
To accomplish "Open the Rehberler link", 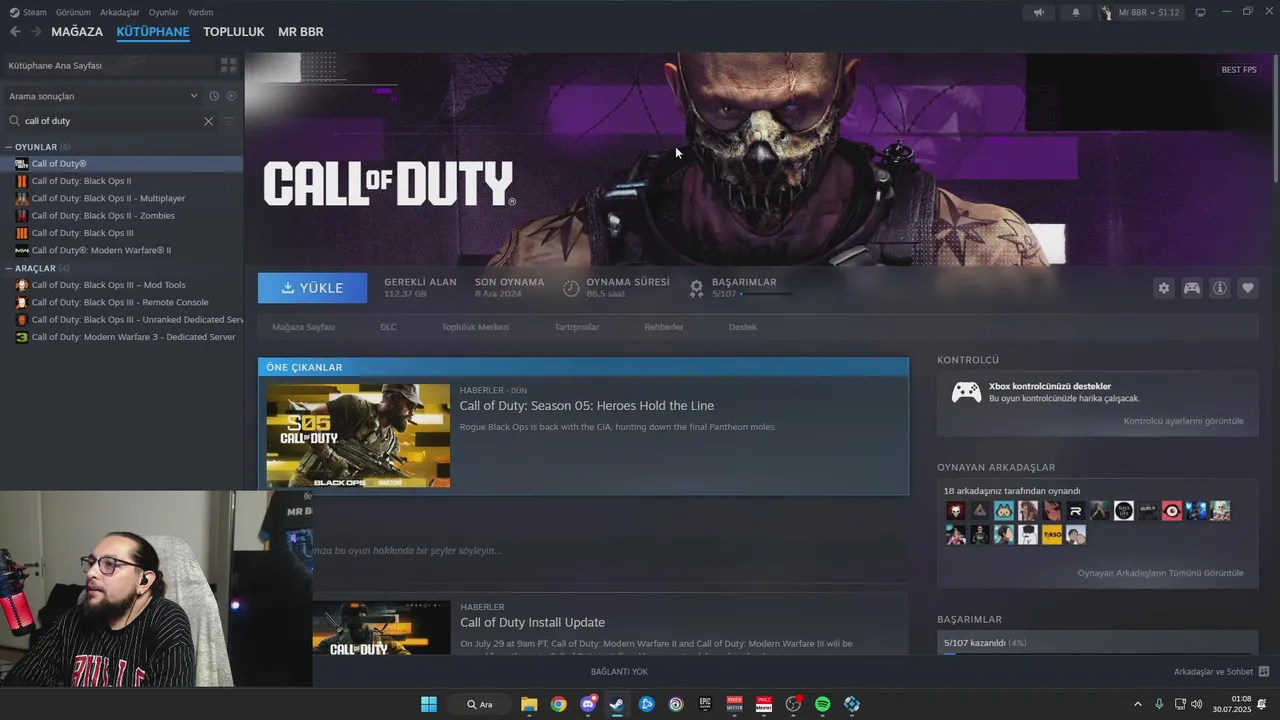I will coord(664,327).
